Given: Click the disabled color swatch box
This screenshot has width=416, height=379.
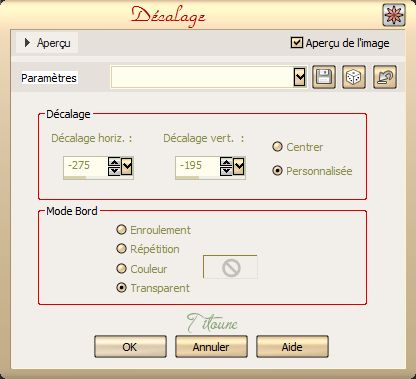Looking at the screenshot, I should pos(230,267).
